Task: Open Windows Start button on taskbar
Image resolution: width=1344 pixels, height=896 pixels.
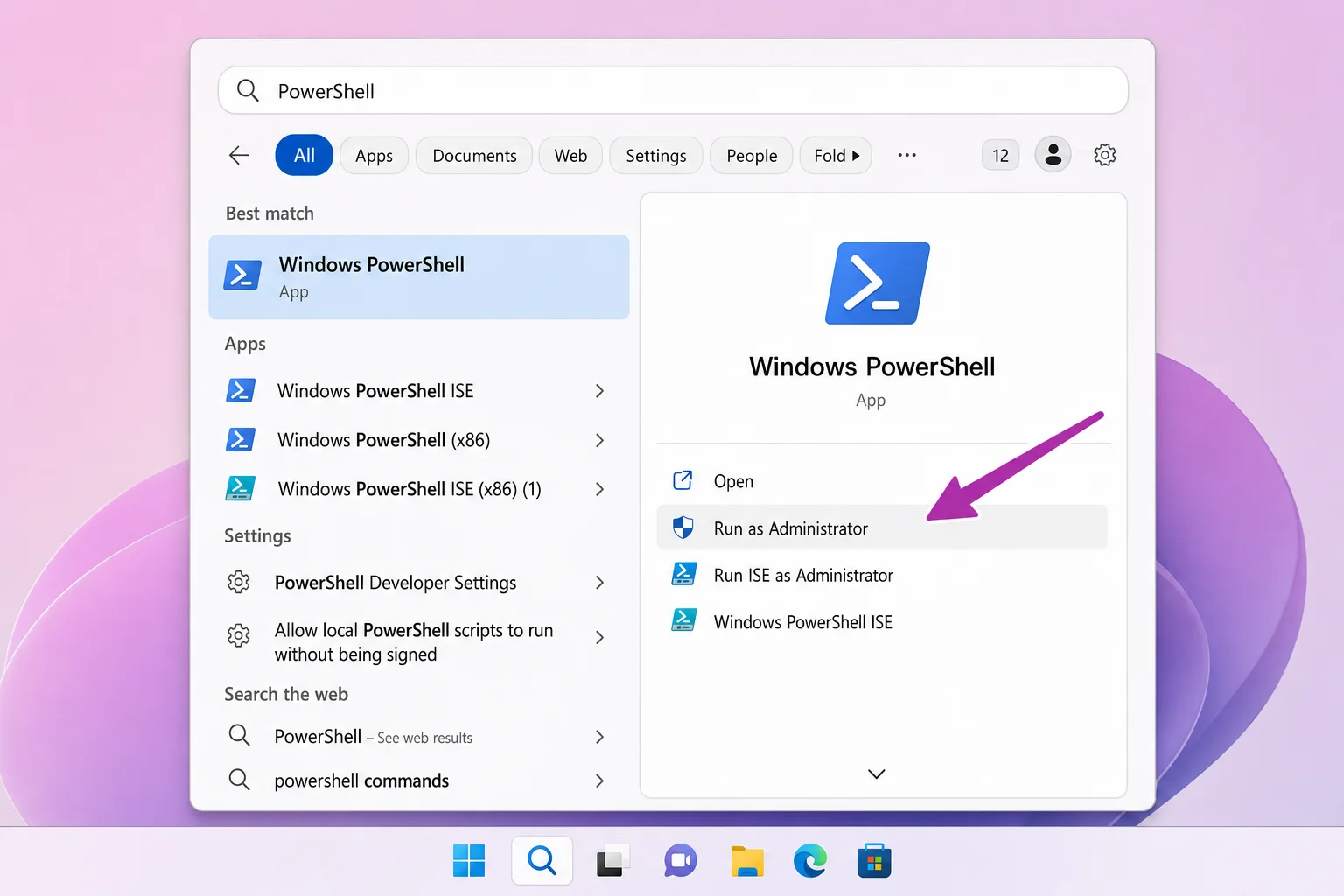Action: point(469,861)
